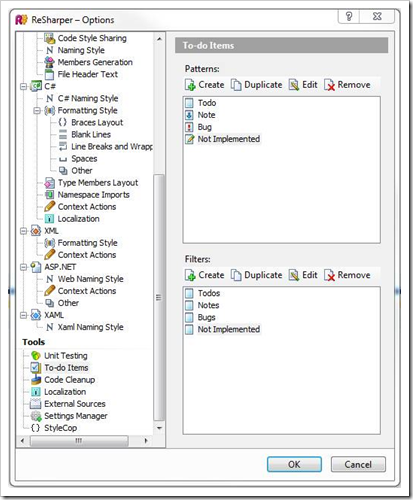Edit the selected filter
This screenshot has height=500, width=413.
(303, 275)
